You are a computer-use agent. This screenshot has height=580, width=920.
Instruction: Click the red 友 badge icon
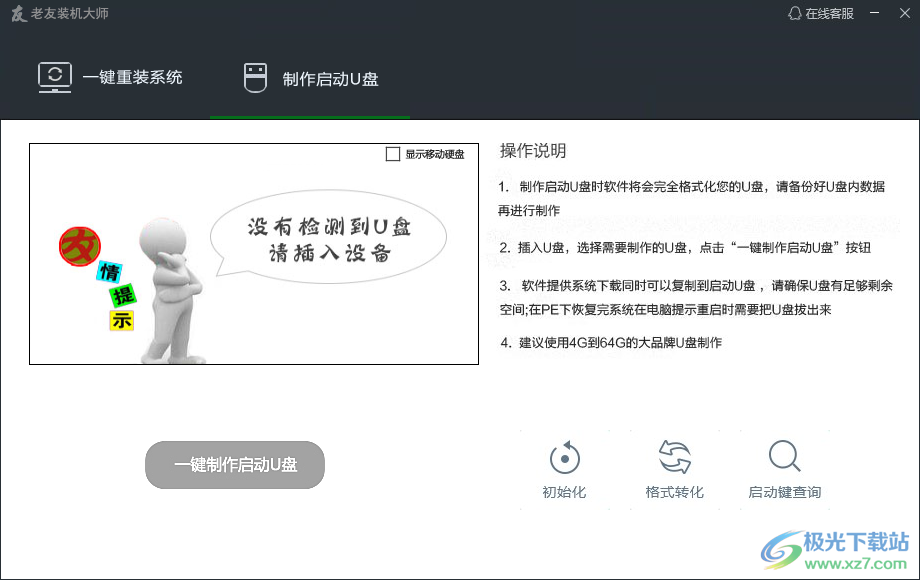80,246
